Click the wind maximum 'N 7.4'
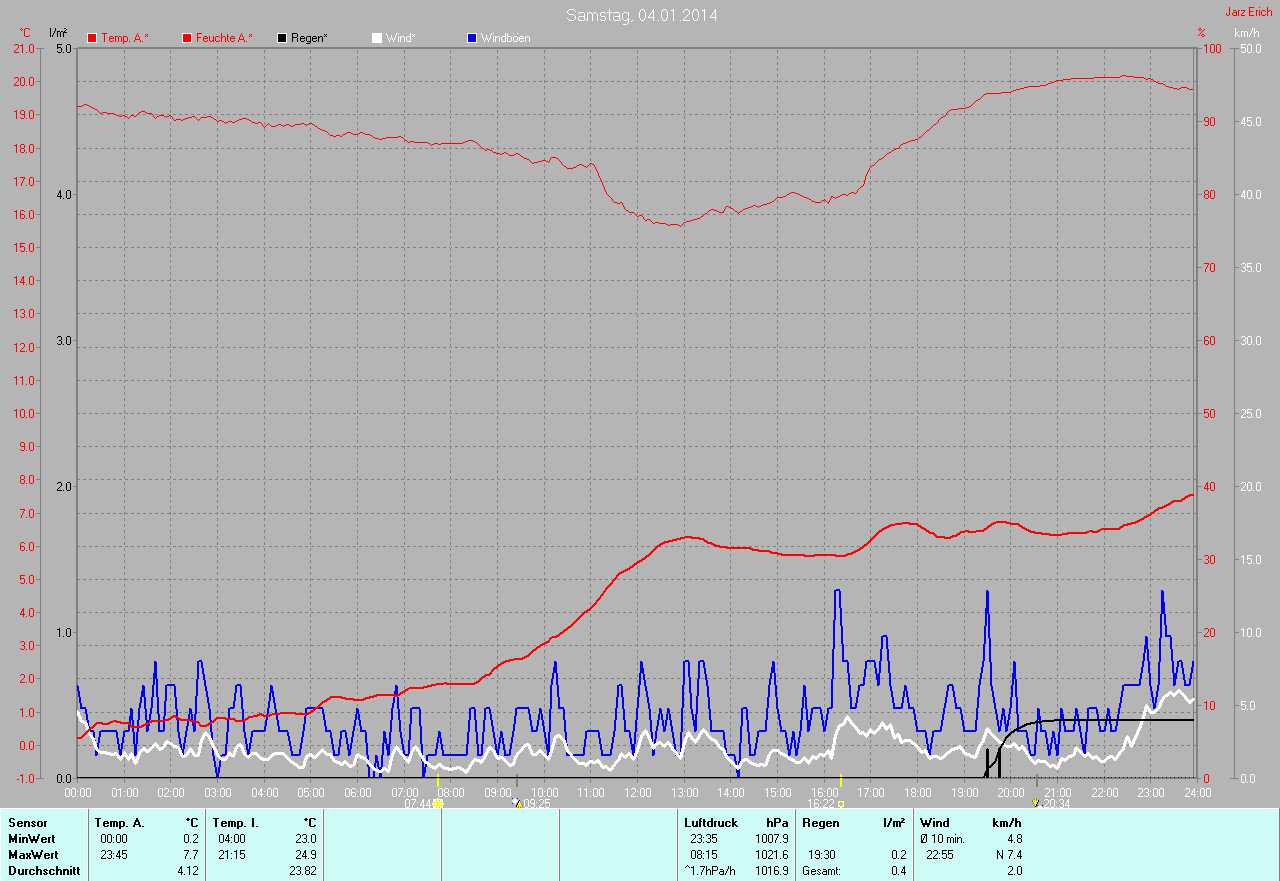The height and width of the screenshot is (881, 1280). pyautogui.click(x=1008, y=854)
